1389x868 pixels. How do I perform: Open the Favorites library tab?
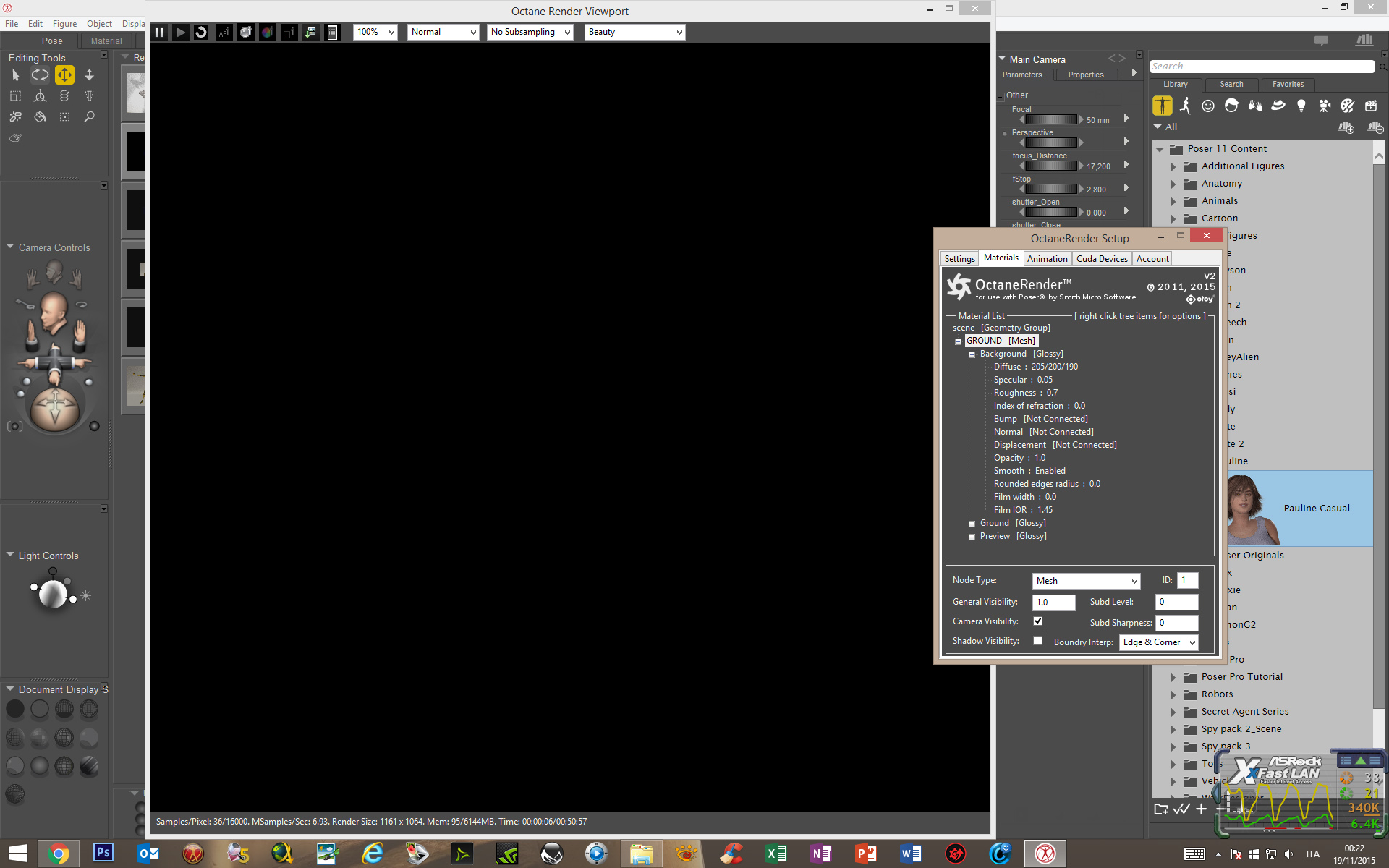tap(1288, 85)
